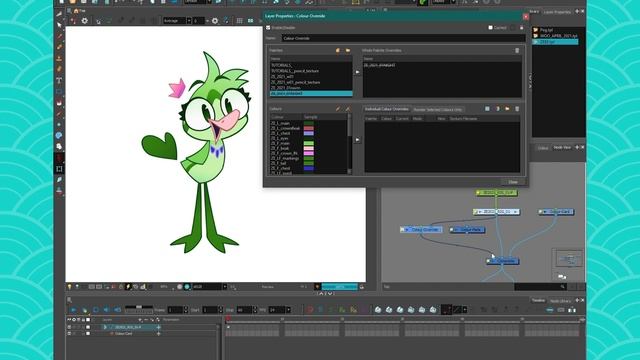The image size is (640, 360).
Task: Click the lightning render icon below canvas
Action: click(128, 287)
